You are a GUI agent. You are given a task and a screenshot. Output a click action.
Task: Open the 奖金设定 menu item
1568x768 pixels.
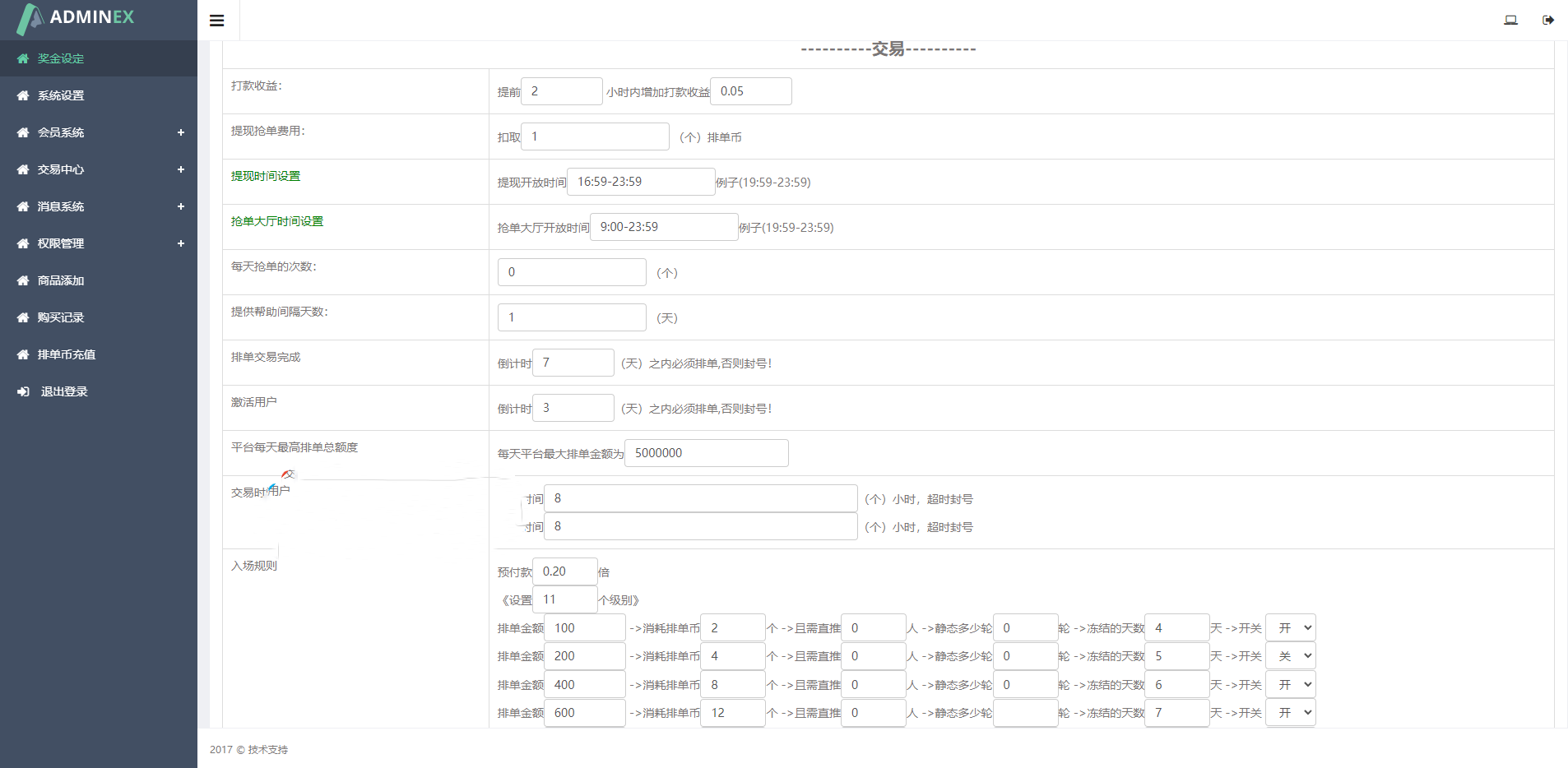pyautogui.click(x=61, y=58)
